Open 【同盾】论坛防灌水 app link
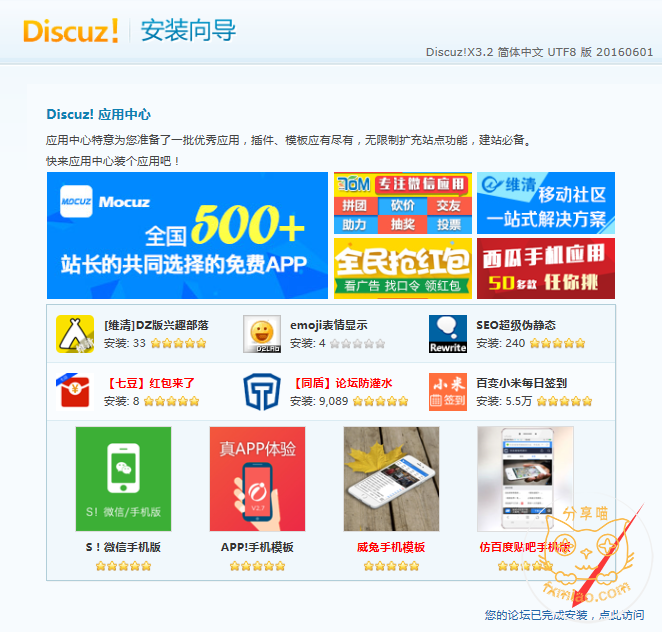662x632 pixels. point(342,383)
